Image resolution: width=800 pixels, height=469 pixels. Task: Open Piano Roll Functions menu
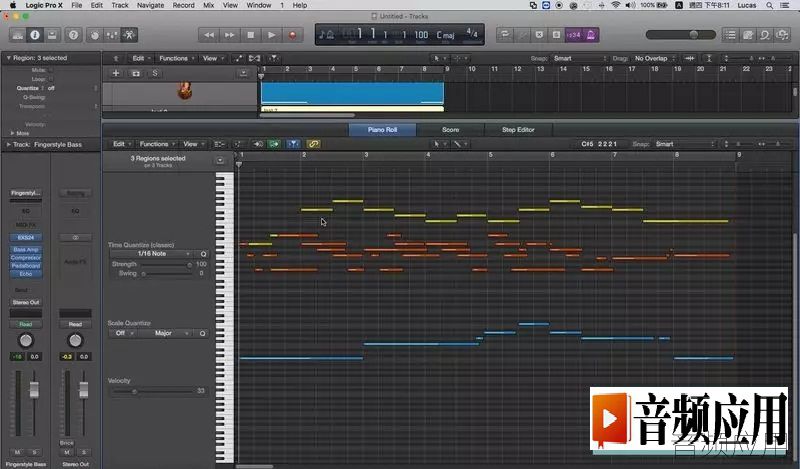pos(157,144)
